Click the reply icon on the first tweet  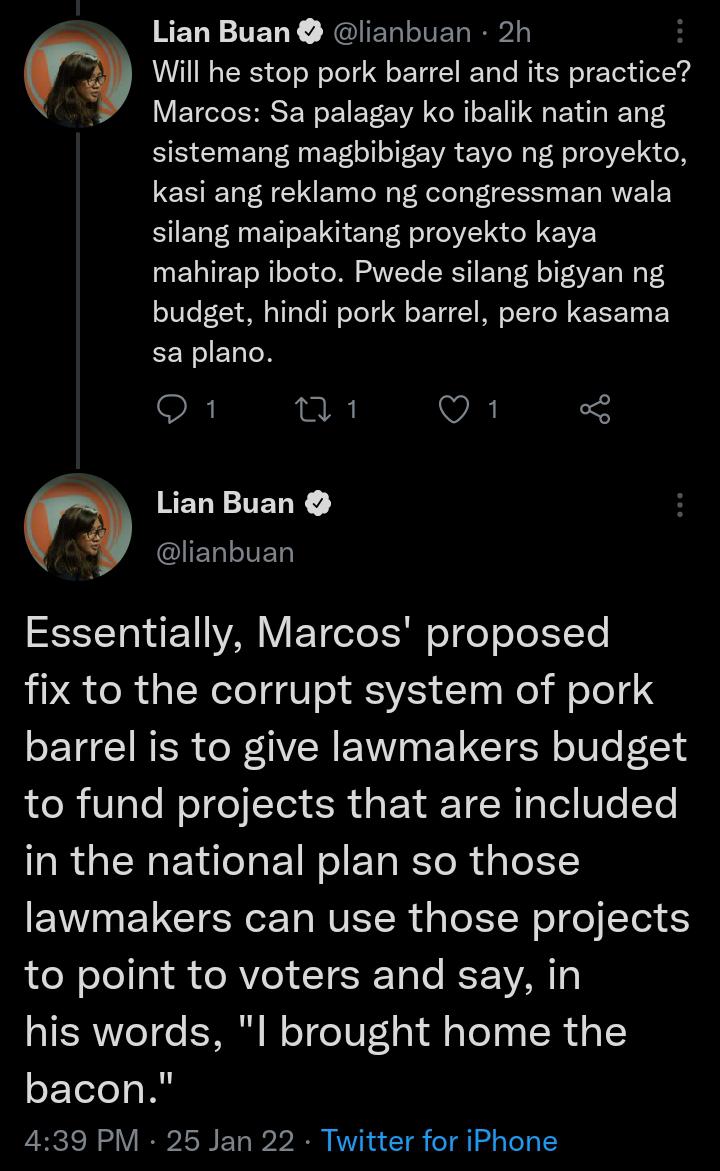(x=174, y=408)
